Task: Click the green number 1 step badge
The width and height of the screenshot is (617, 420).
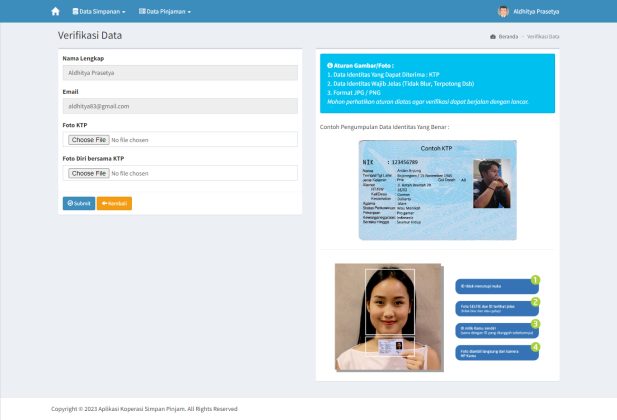Action: (535, 280)
